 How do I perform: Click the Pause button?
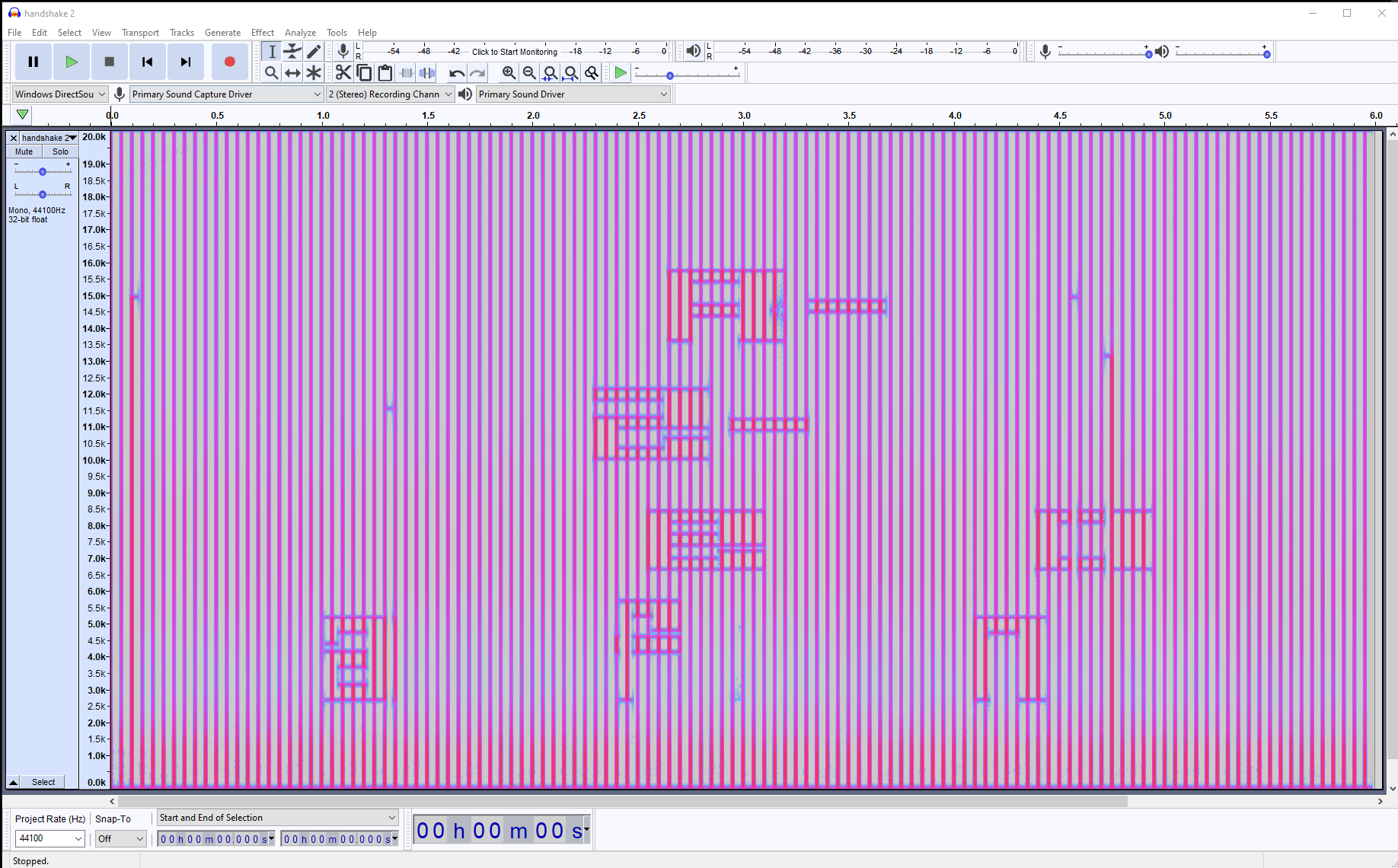click(34, 62)
